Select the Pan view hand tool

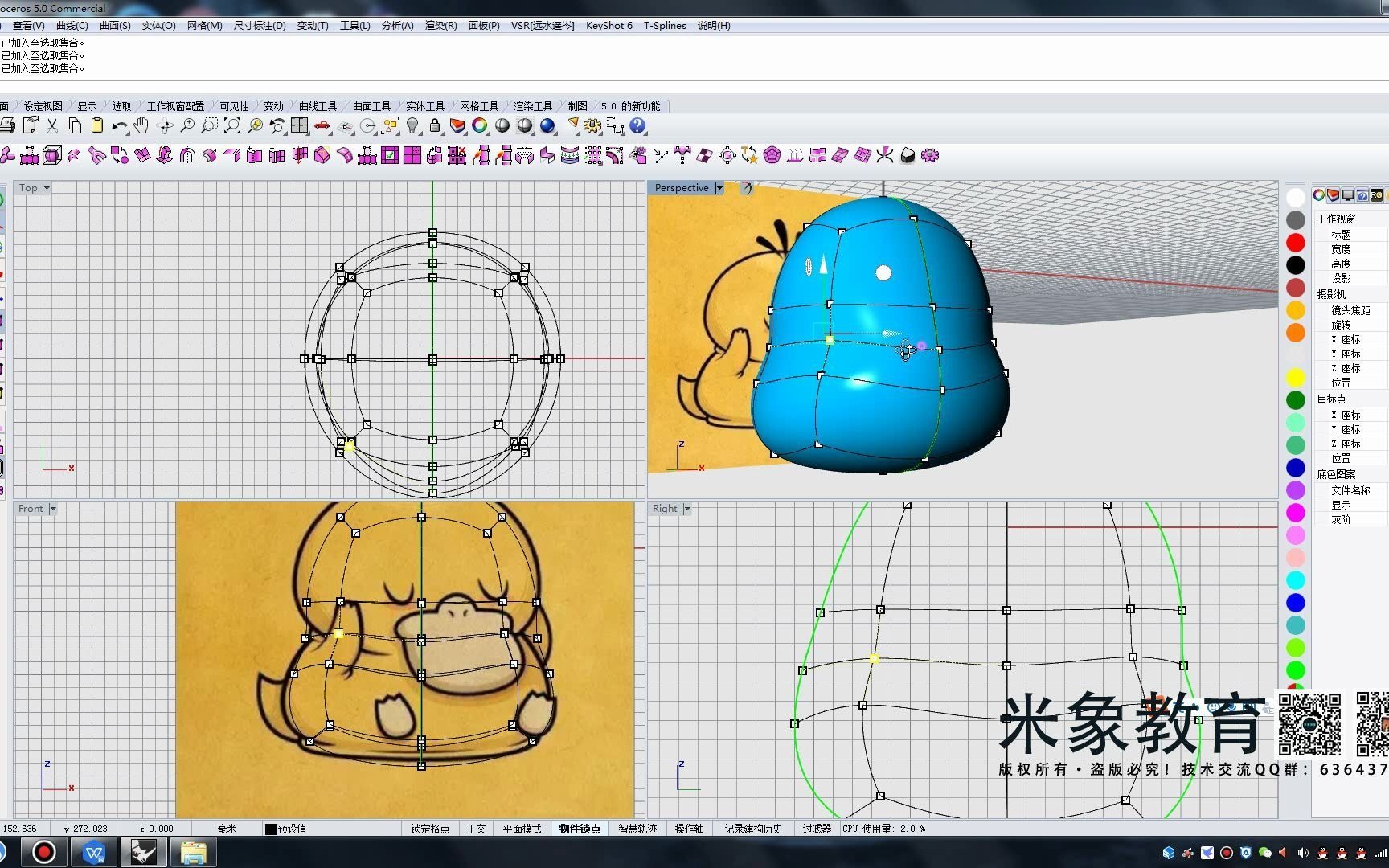point(143,126)
